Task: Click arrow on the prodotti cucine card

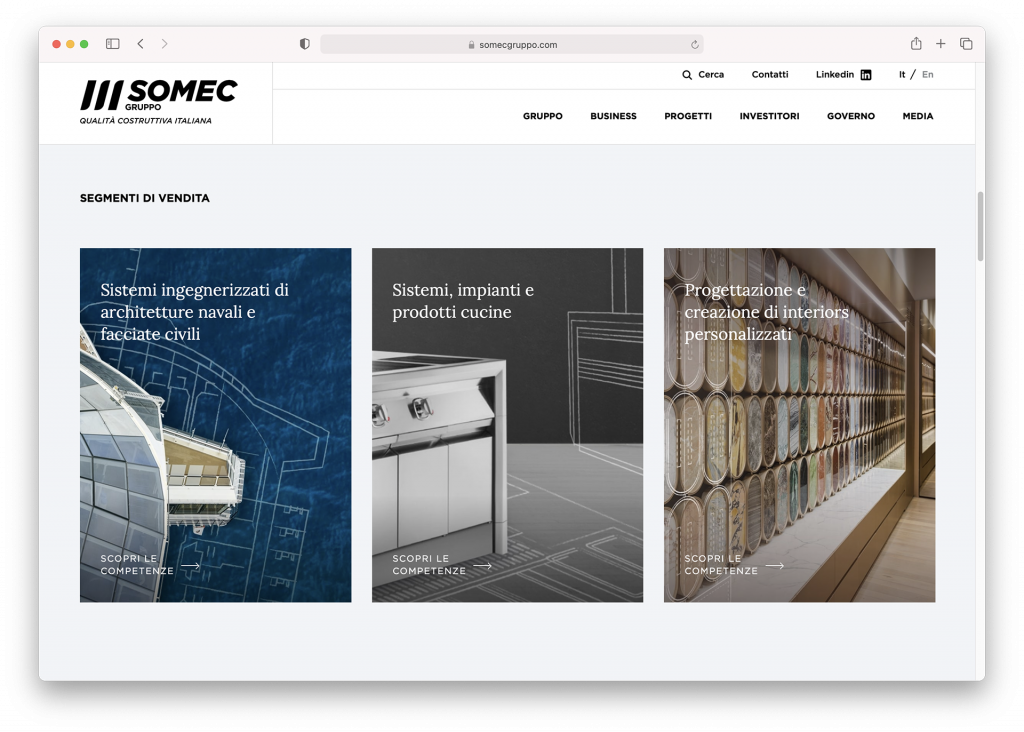Action: 483,565
